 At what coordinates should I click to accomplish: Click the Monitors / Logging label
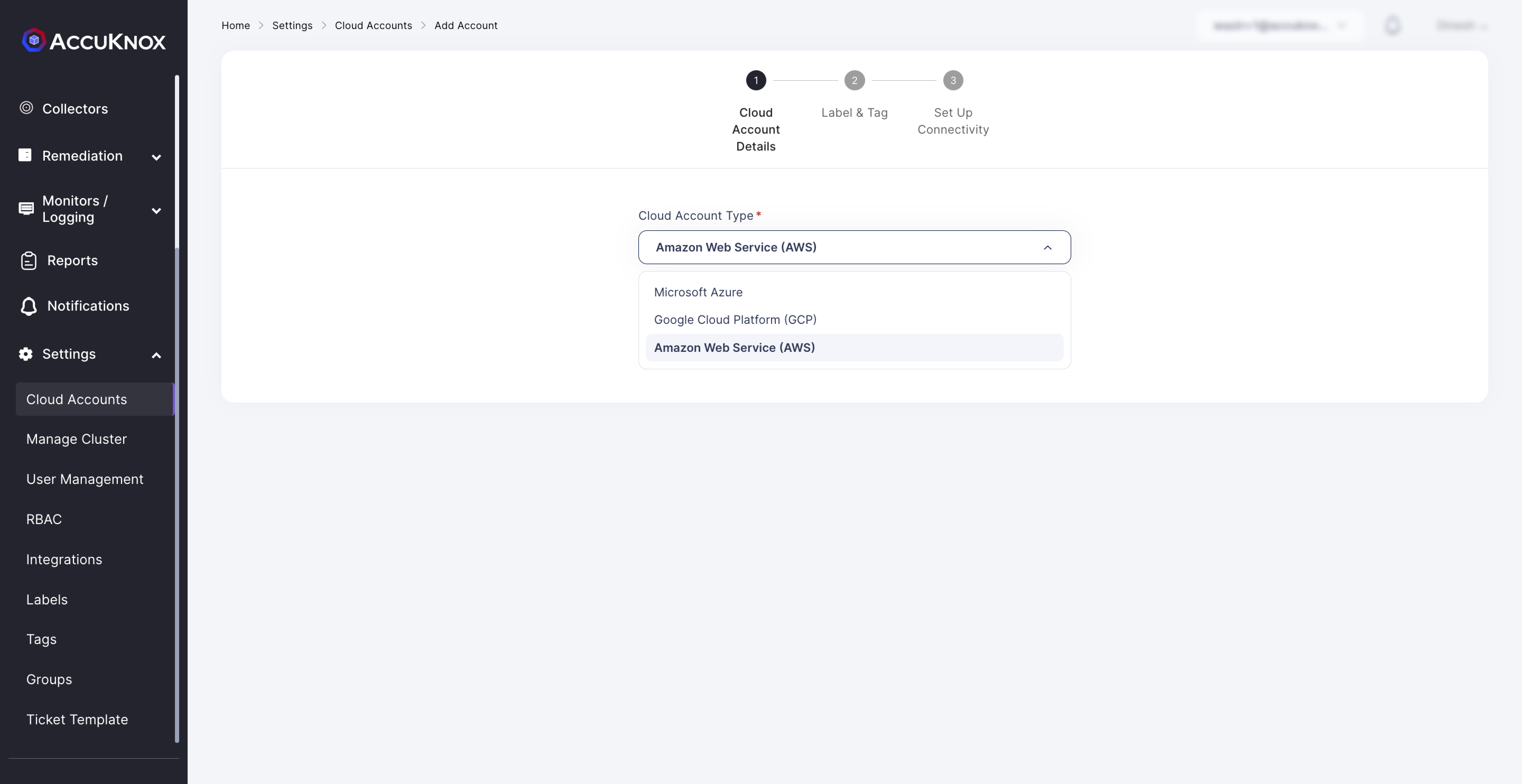[x=75, y=209]
